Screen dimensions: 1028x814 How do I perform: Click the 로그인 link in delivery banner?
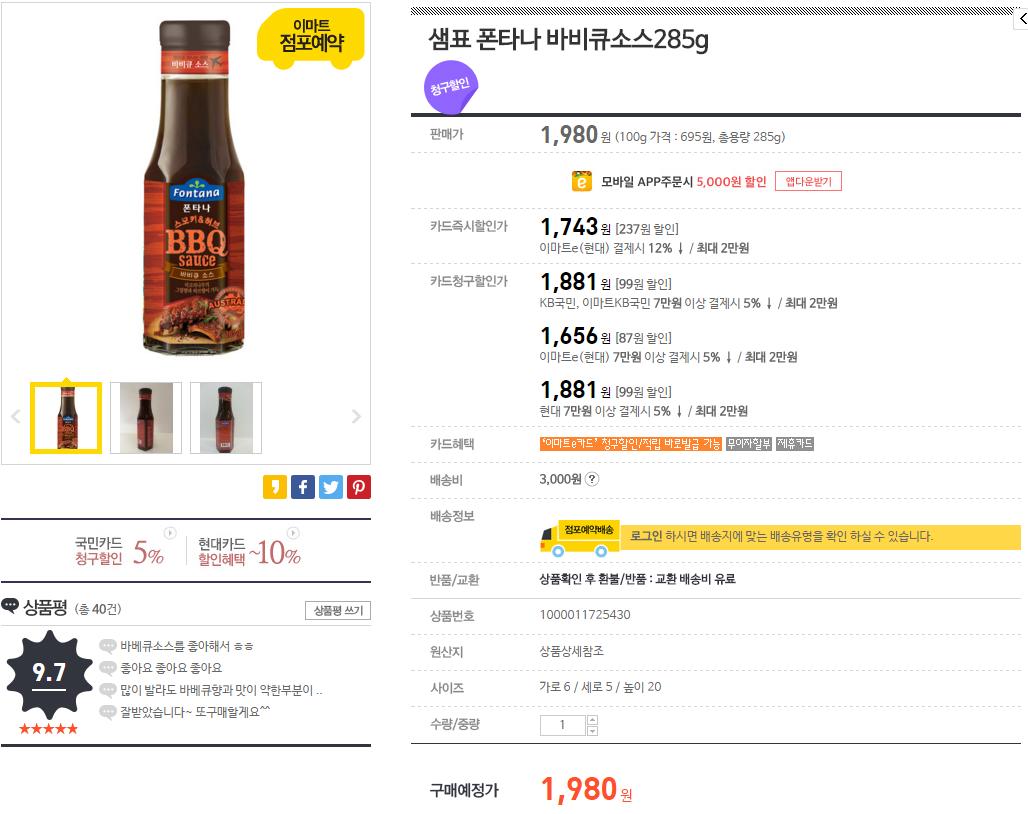(646, 536)
